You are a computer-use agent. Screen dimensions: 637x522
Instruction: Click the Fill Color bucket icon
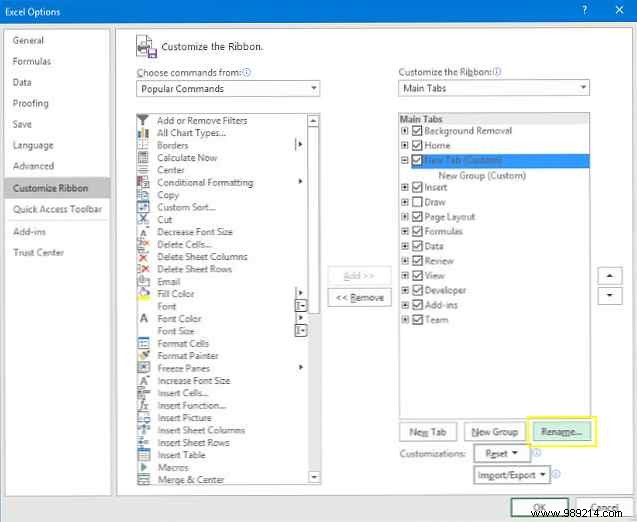(x=143, y=294)
